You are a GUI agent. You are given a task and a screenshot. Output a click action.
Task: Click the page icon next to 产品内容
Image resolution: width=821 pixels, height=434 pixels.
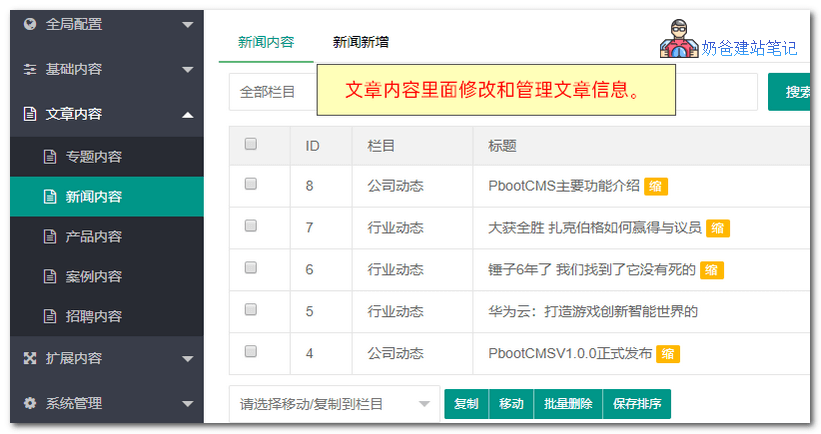(x=50, y=237)
